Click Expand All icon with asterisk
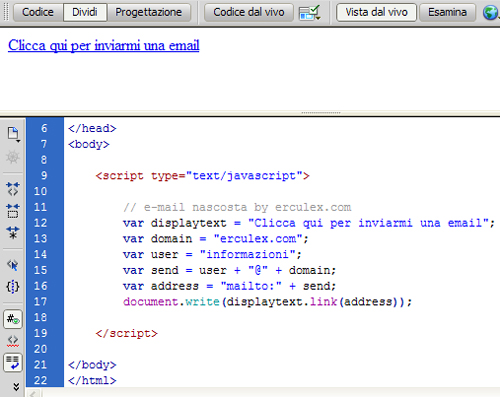This screenshot has width=500, height=397. (x=13, y=232)
